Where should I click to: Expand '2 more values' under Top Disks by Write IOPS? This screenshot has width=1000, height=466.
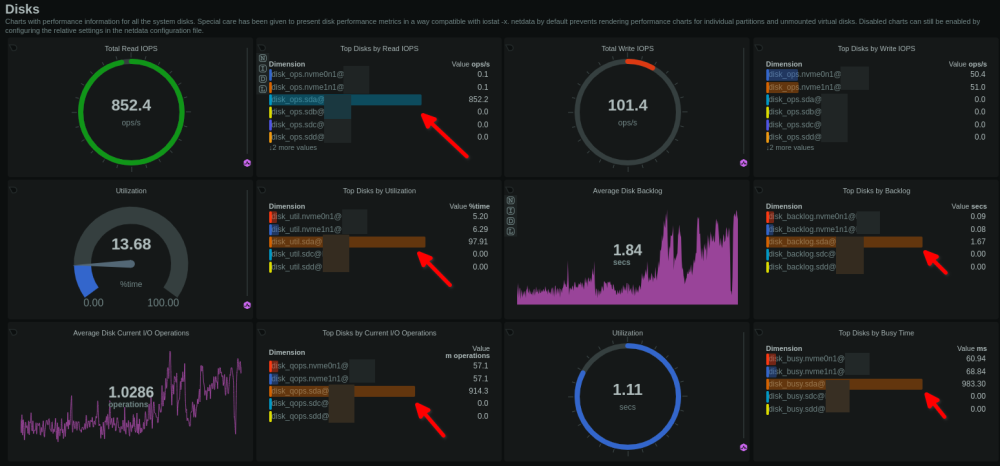point(790,148)
